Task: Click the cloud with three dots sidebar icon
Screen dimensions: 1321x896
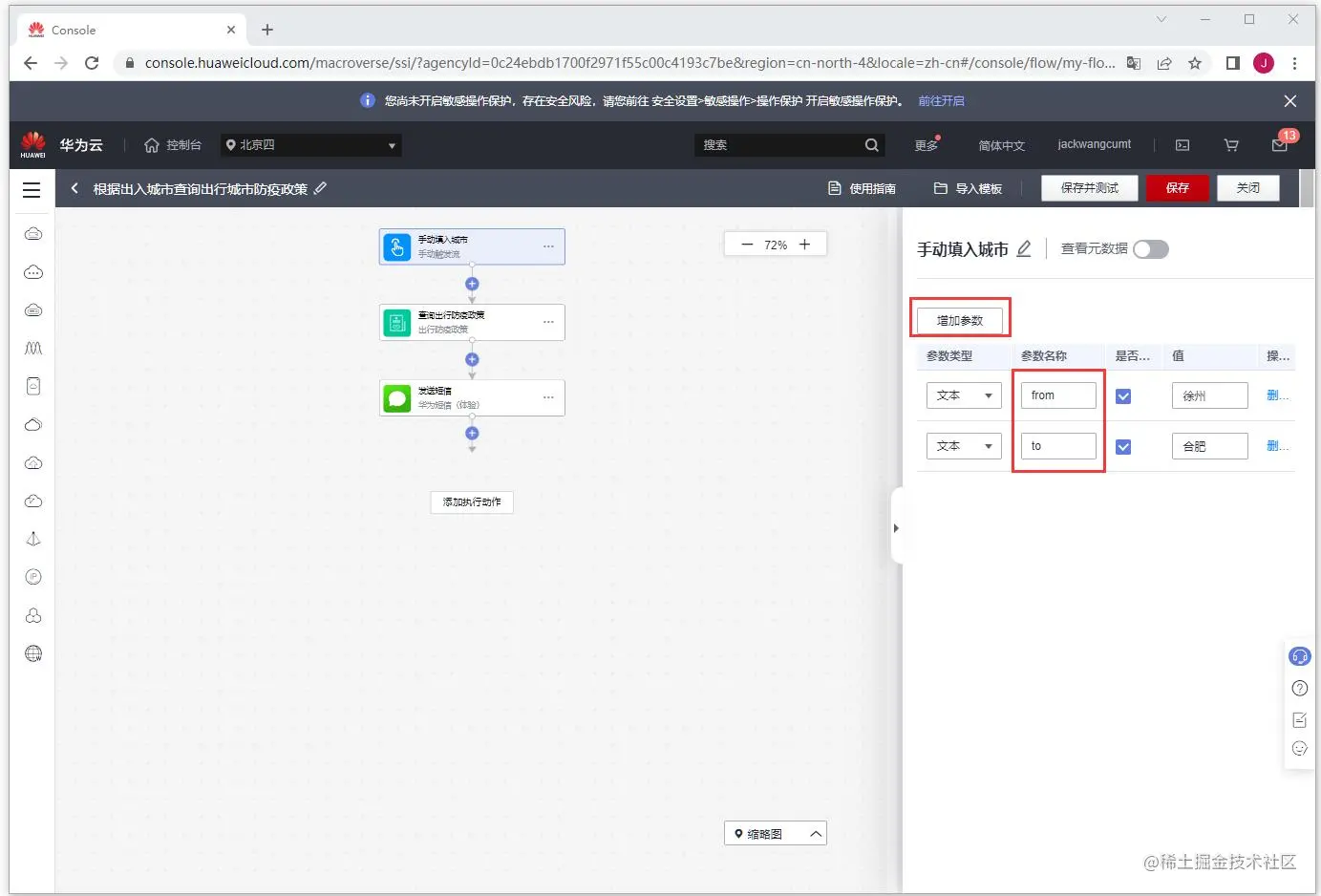Action: coord(33,272)
